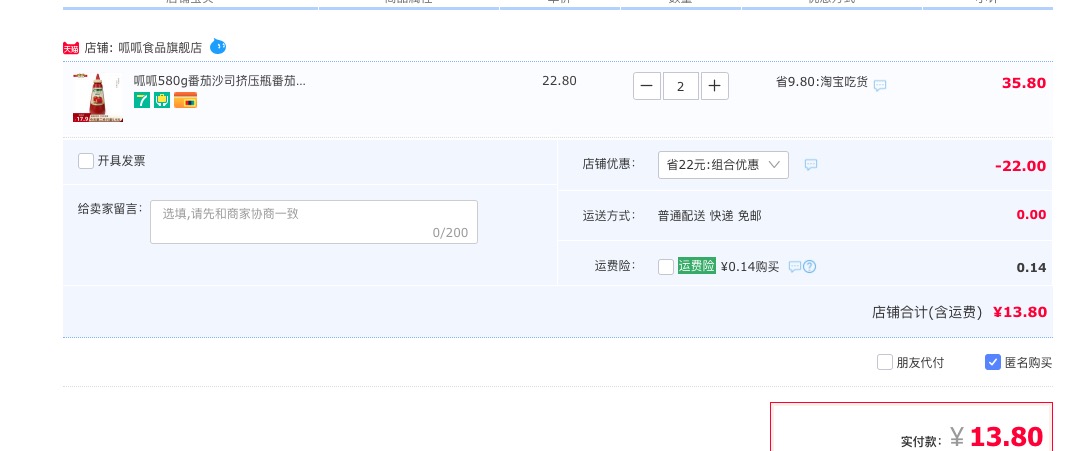Click the 店铺优惠 label
The height and width of the screenshot is (451, 1082).
tap(609, 164)
